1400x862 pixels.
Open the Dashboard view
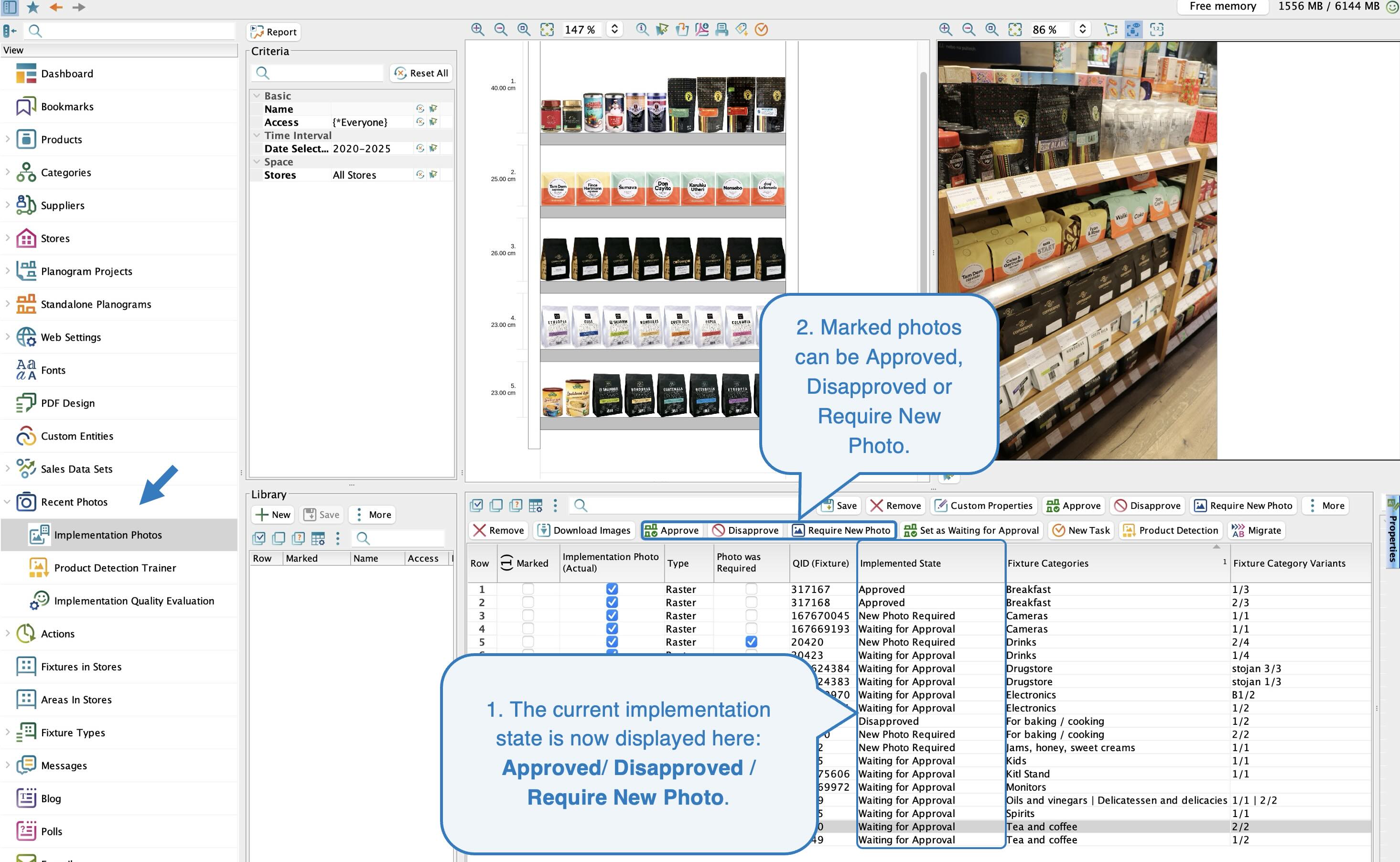[x=67, y=74]
